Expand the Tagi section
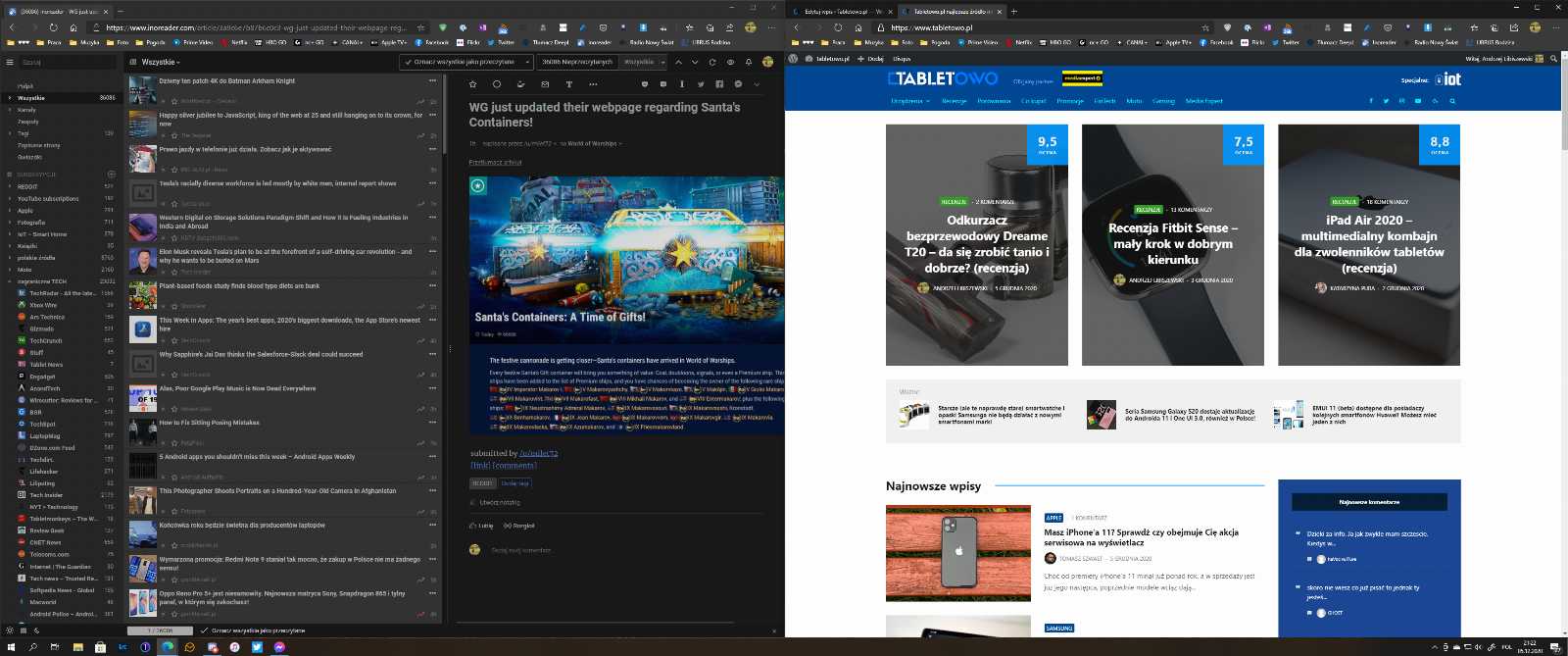 [x=9, y=133]
